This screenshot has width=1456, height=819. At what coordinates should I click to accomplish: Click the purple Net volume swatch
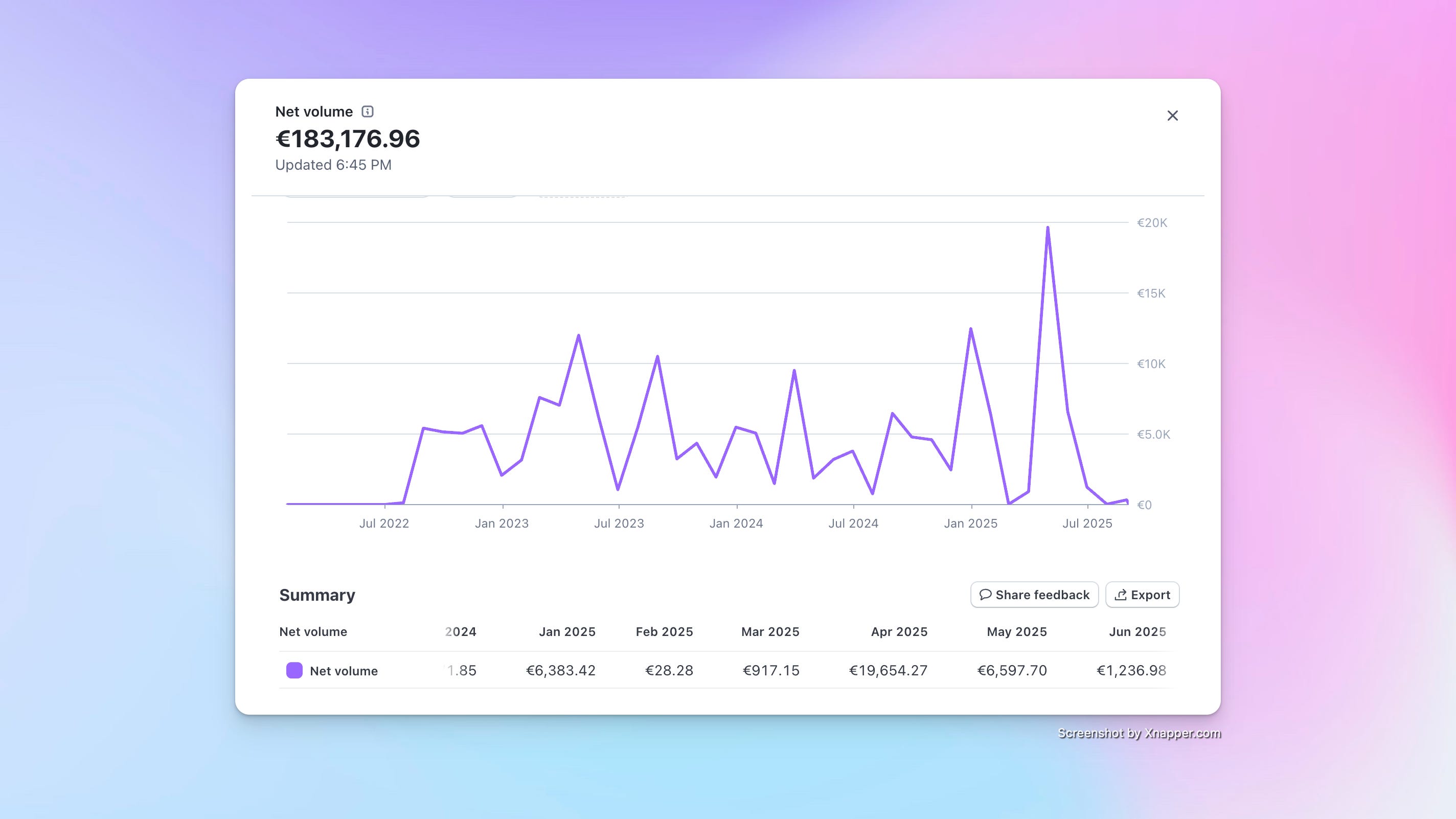point(294,670)
